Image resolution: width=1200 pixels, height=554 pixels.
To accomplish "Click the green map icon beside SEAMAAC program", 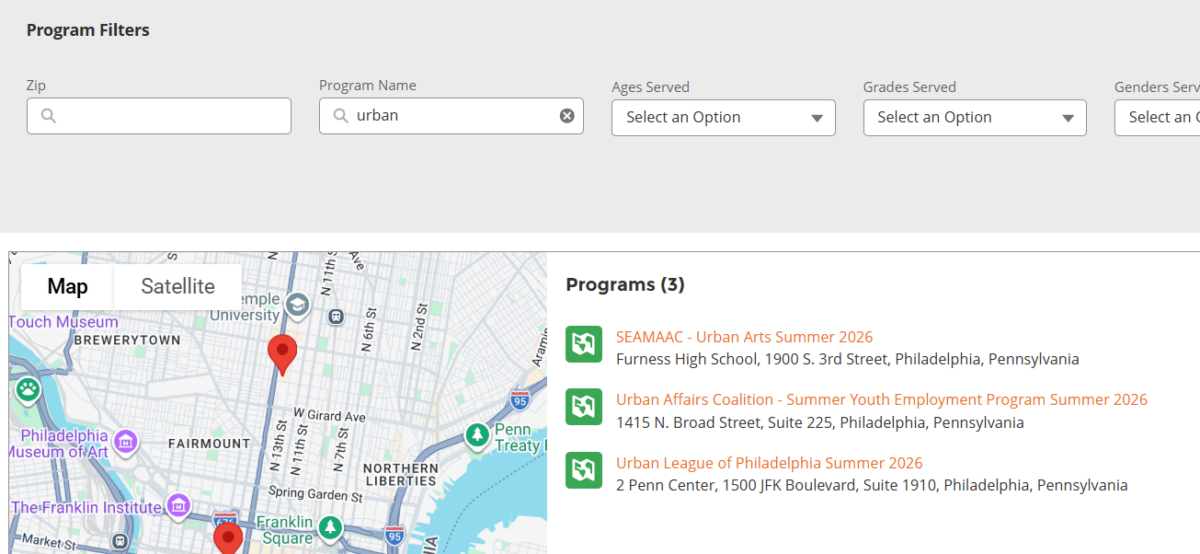I will coord(584,344).
